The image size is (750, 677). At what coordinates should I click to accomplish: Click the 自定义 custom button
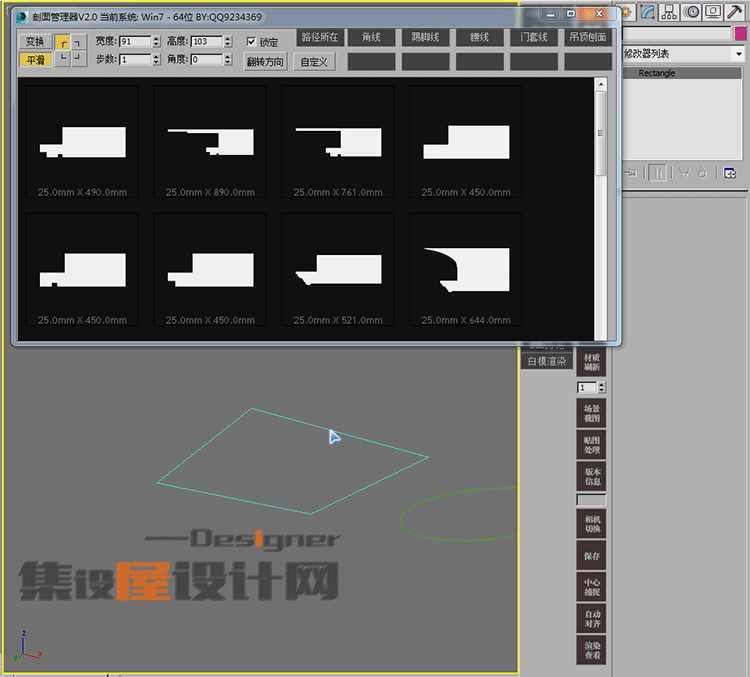coord(314,62)
